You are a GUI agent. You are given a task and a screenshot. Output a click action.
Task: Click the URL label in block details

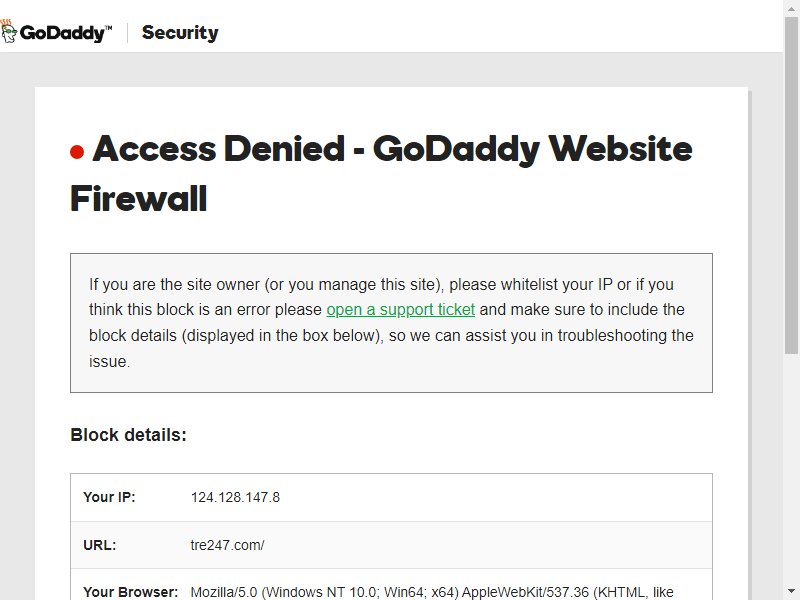pyautogui.click(x=99, y=545)
